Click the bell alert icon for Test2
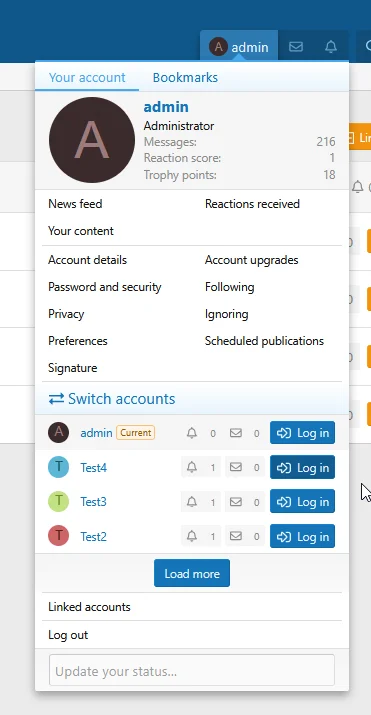371x715 pixels. (x=192, y=536)
